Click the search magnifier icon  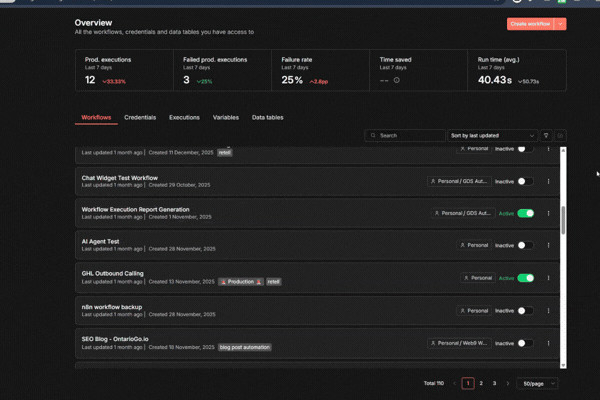coord(373,136)
